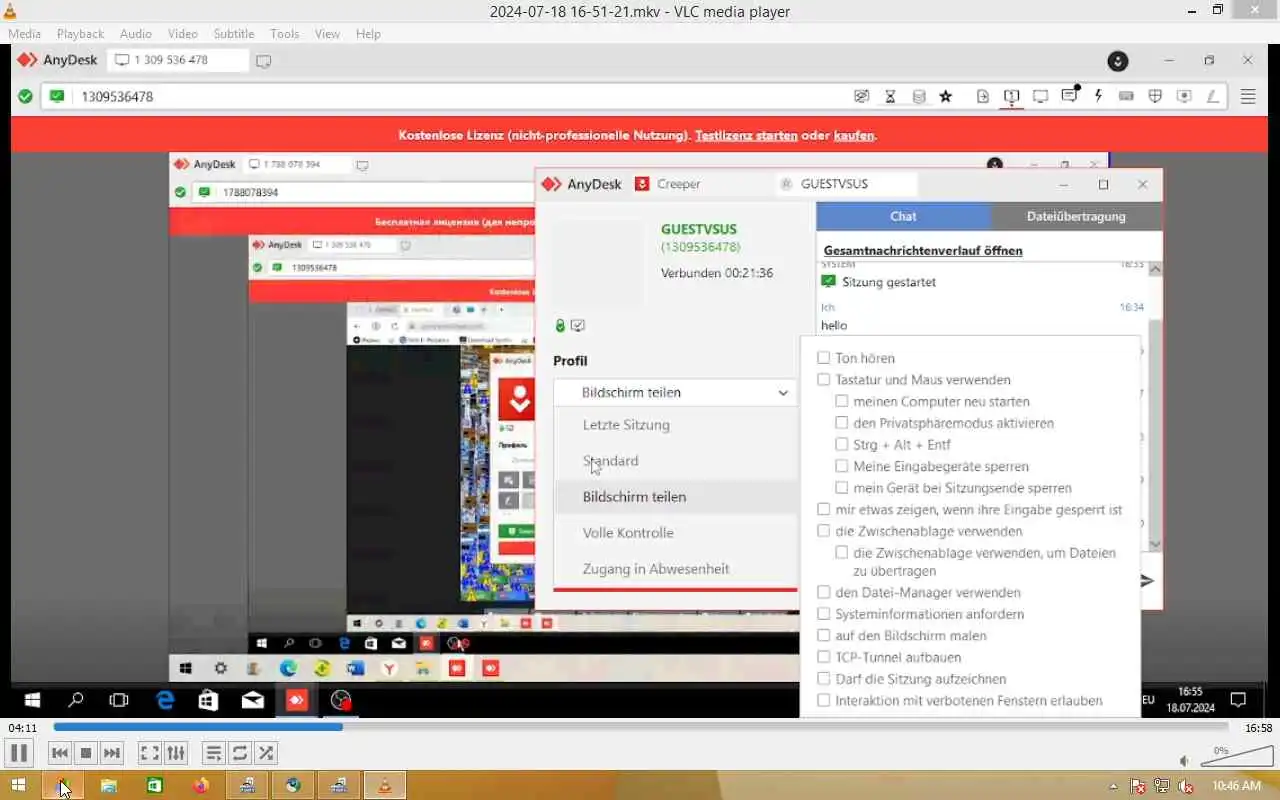The image size is (1280, 800).
Task: Open the Bildschirm teilen profile dropdown
Action: pos(676,393)
